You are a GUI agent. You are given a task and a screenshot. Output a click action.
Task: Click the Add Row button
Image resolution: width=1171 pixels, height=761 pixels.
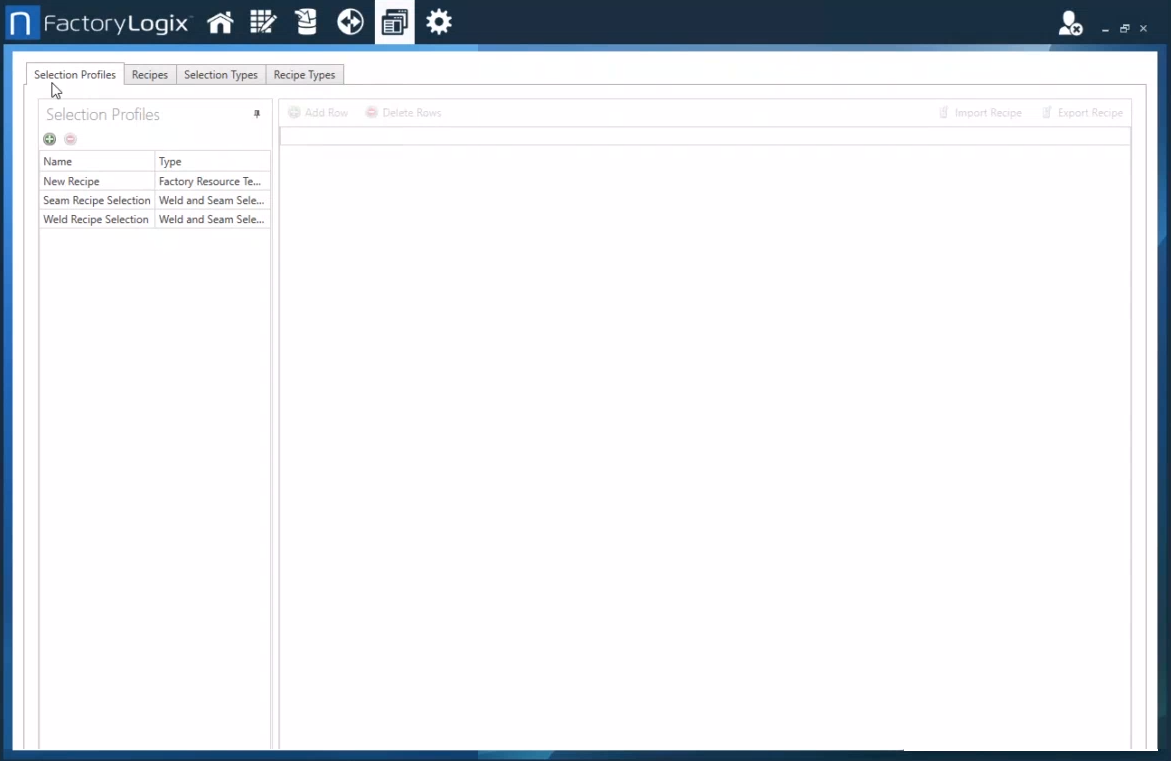point(318,112)
